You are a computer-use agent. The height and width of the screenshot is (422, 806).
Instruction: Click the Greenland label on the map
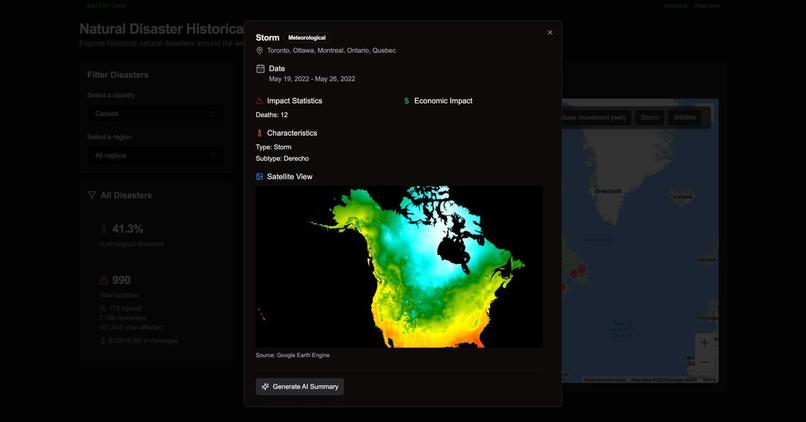point(608,191)
